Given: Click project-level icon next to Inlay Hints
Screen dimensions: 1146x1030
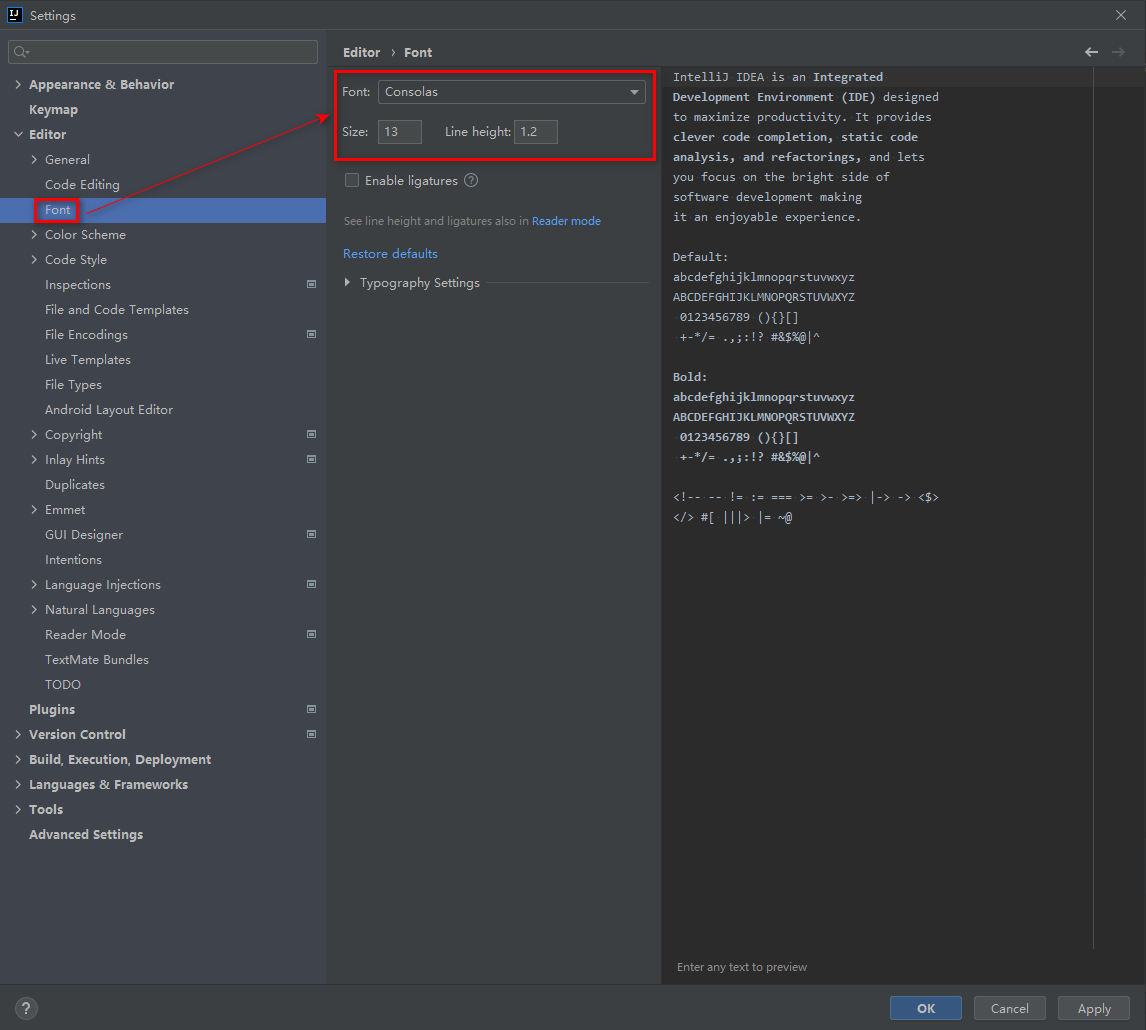Looking at the screenshot, I should (311, 459).
